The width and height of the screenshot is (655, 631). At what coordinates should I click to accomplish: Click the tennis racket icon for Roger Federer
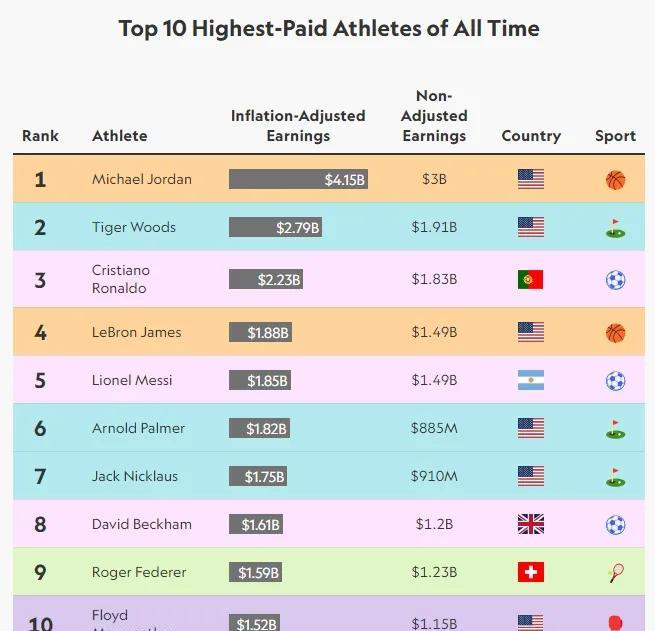click(x=616, y=573)
